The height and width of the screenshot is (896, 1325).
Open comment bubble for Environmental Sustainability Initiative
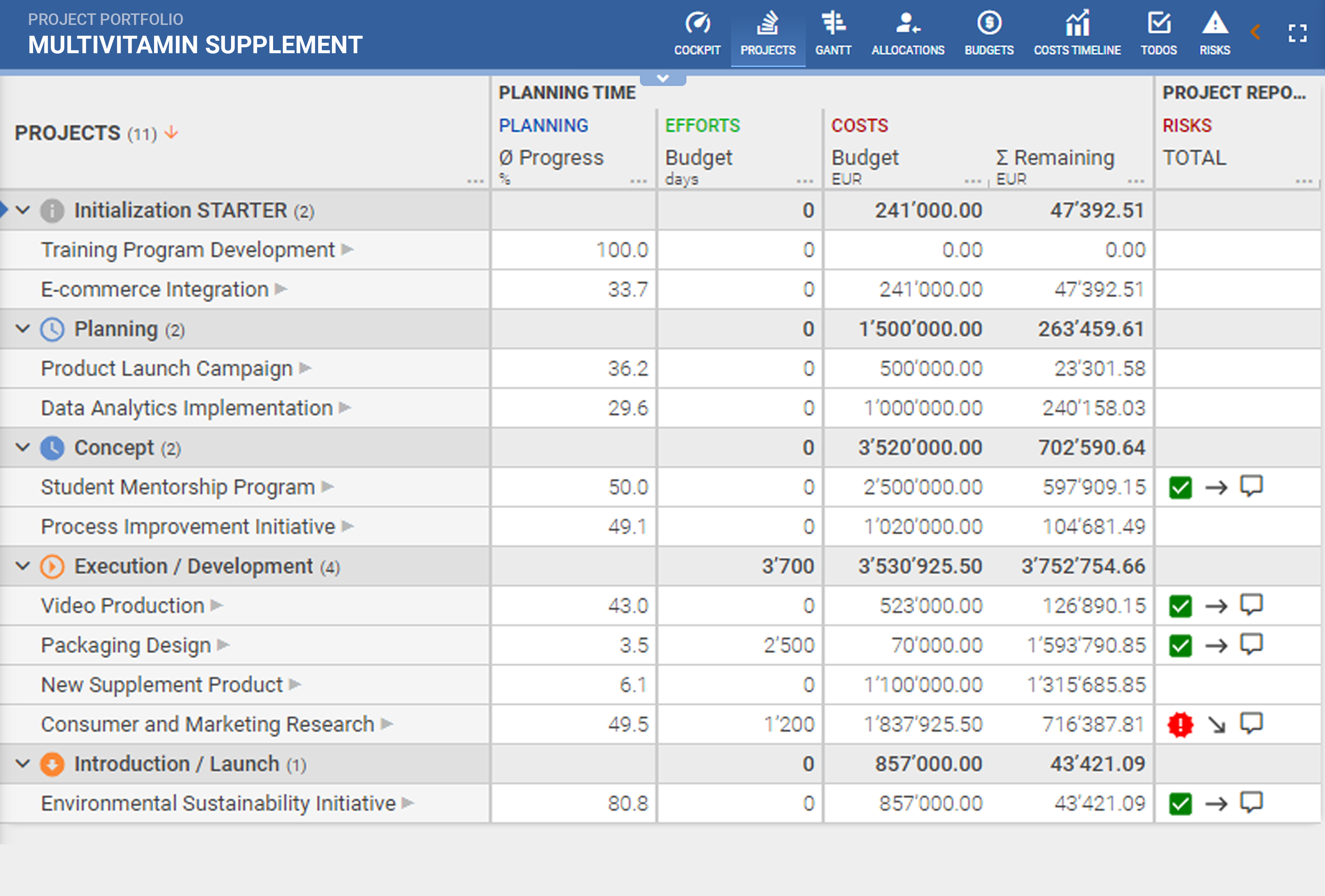1251,803
